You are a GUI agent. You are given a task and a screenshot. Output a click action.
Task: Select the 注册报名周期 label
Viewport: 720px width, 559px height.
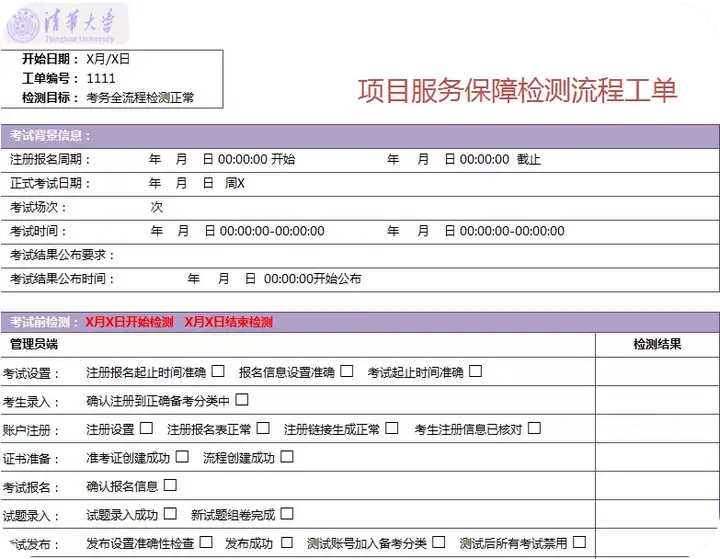pos(51,160)
